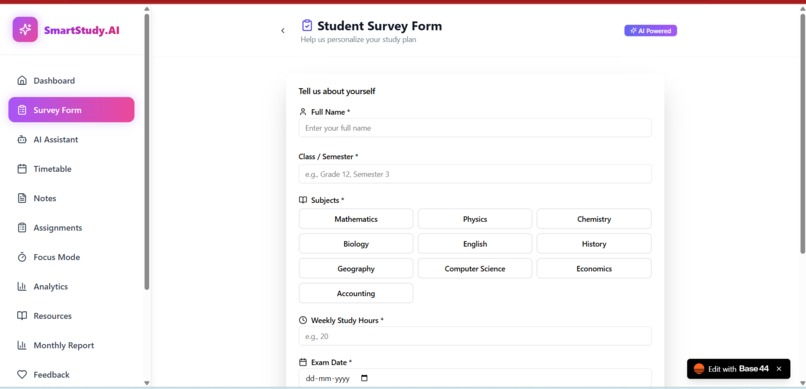View the Monthly Report

71,345
